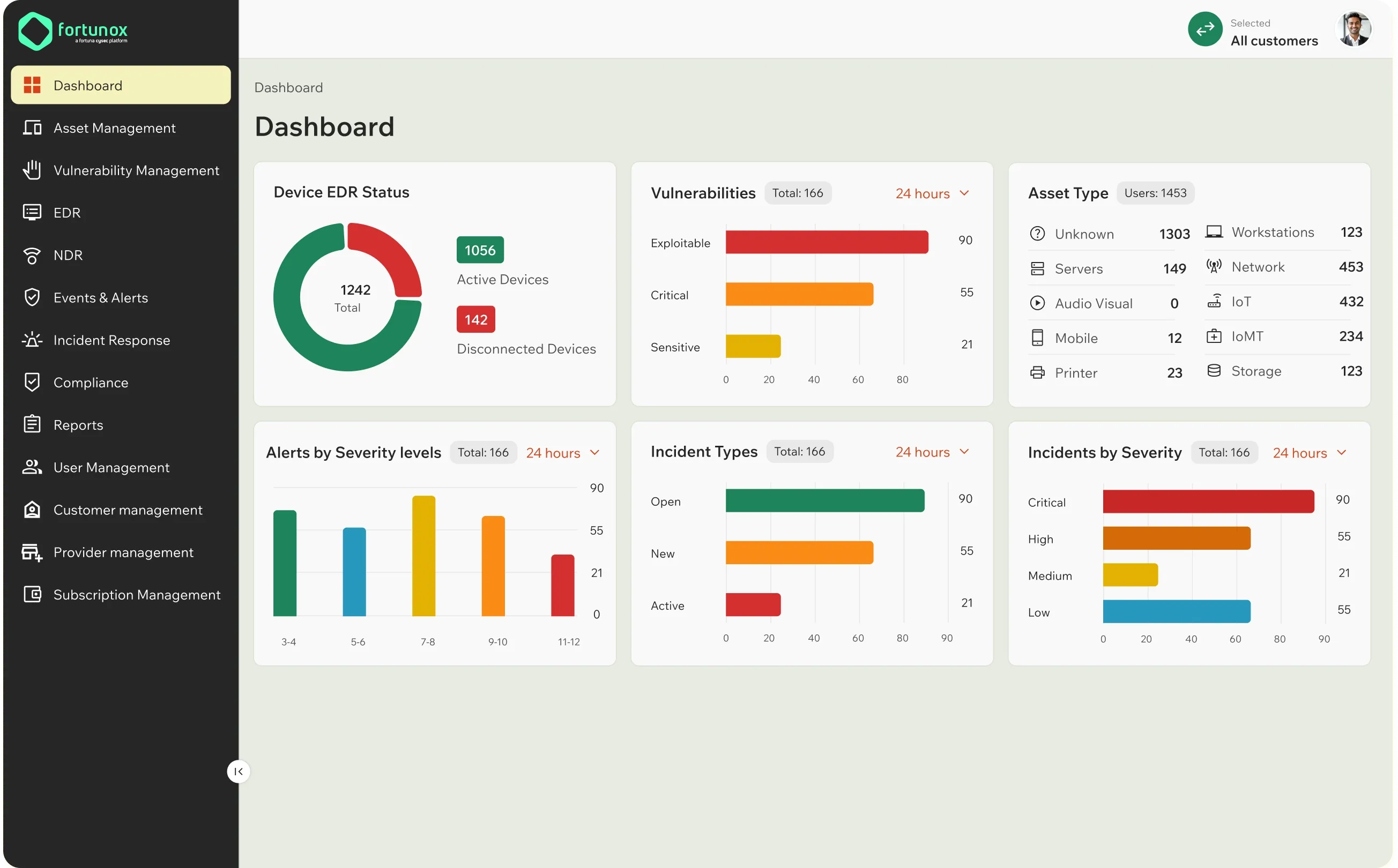Image resolution: width=1398 pixels, height=868 pixels.
Task: Click the EDR monitor icon
Action: pos(32,212)
